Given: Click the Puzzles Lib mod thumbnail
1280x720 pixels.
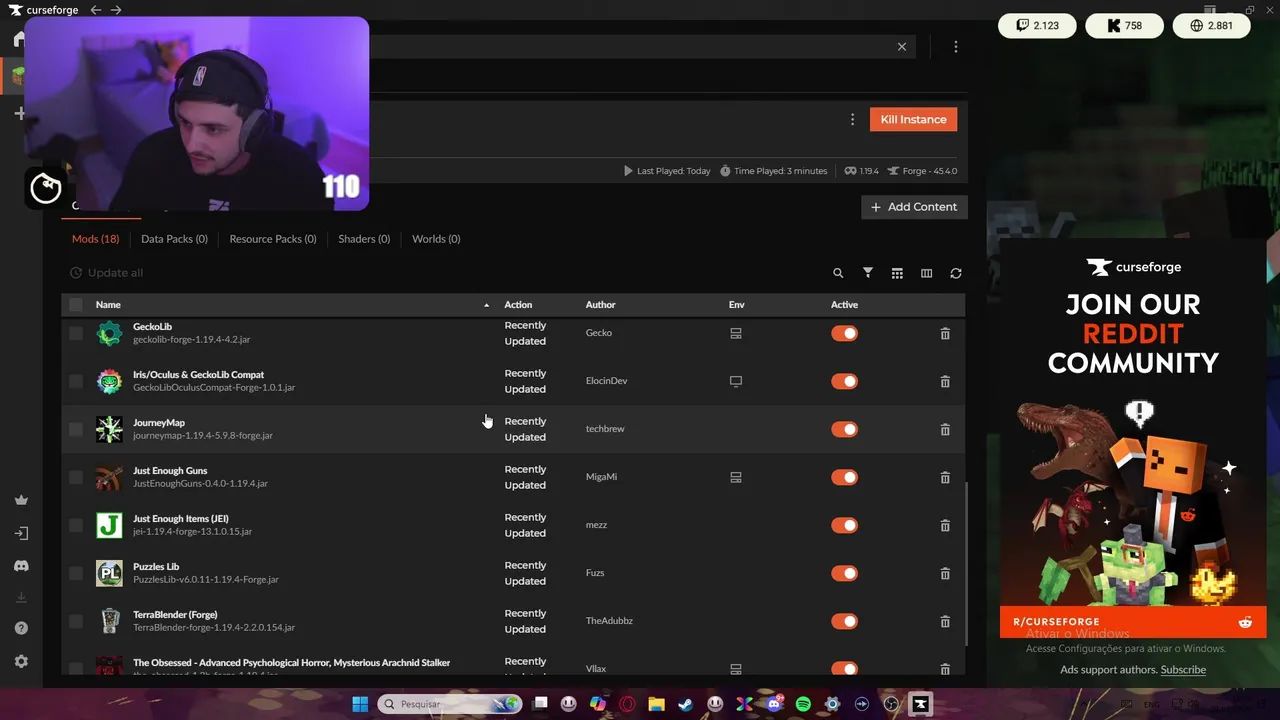Looking at the screenshot, I should 109,573.
